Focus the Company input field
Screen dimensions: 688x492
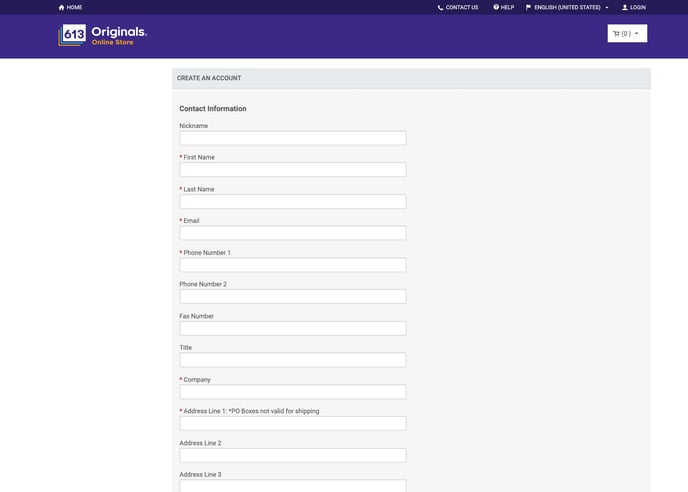[293, 392]
